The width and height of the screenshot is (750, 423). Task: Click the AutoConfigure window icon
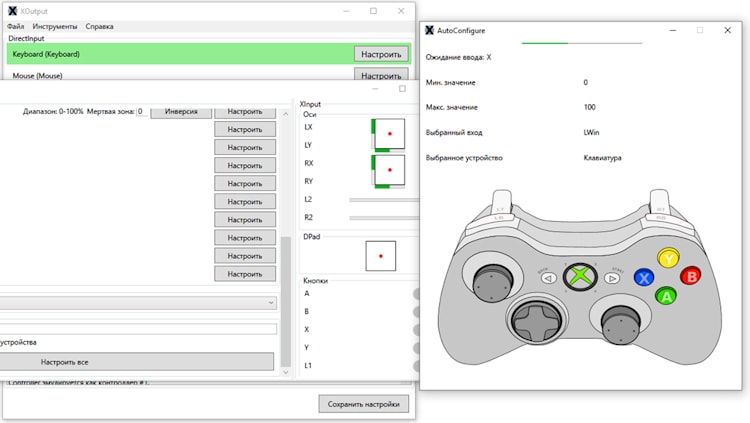coord(430,30)
